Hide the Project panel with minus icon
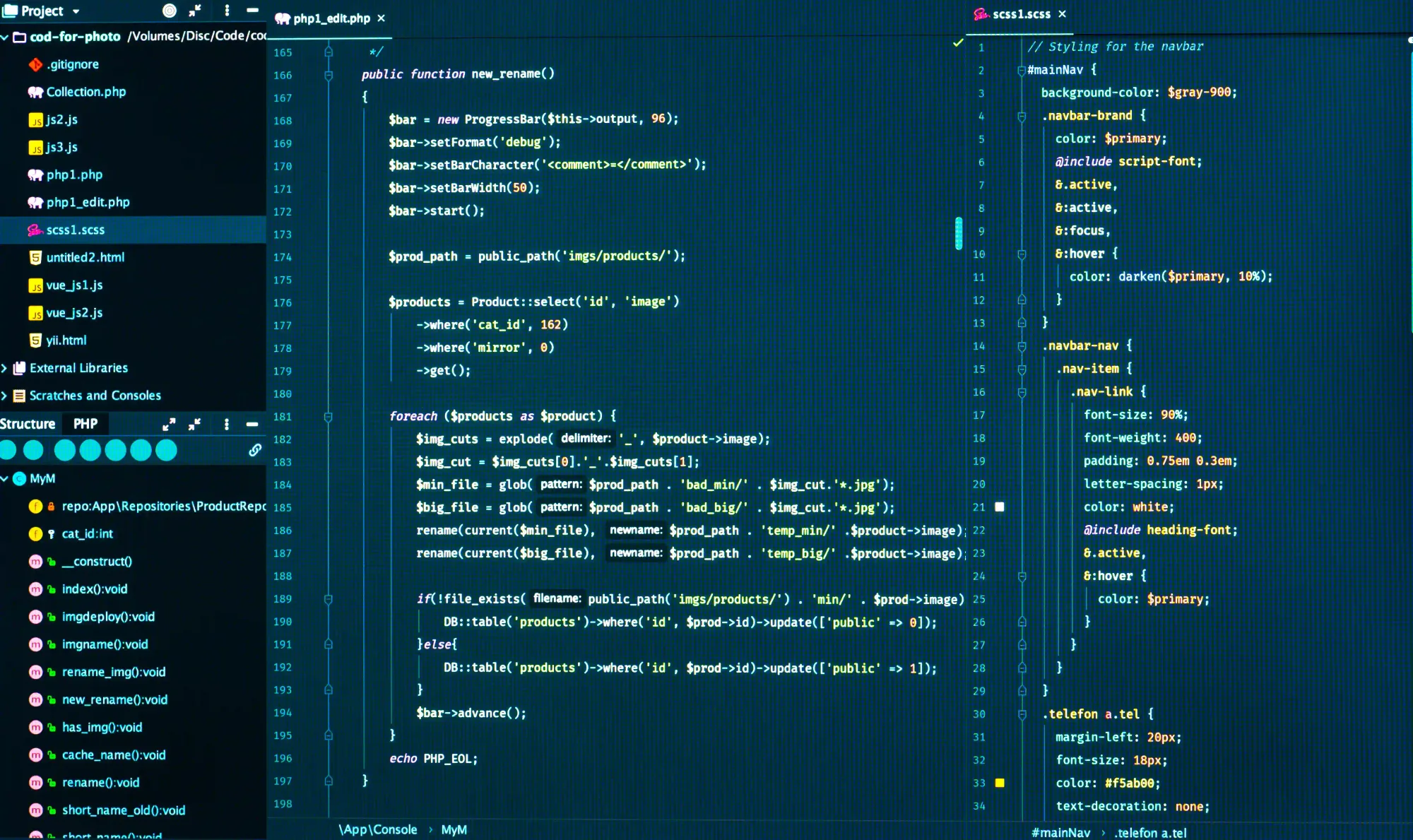This screenshot has height=840, width=1413. pos(252,11)
